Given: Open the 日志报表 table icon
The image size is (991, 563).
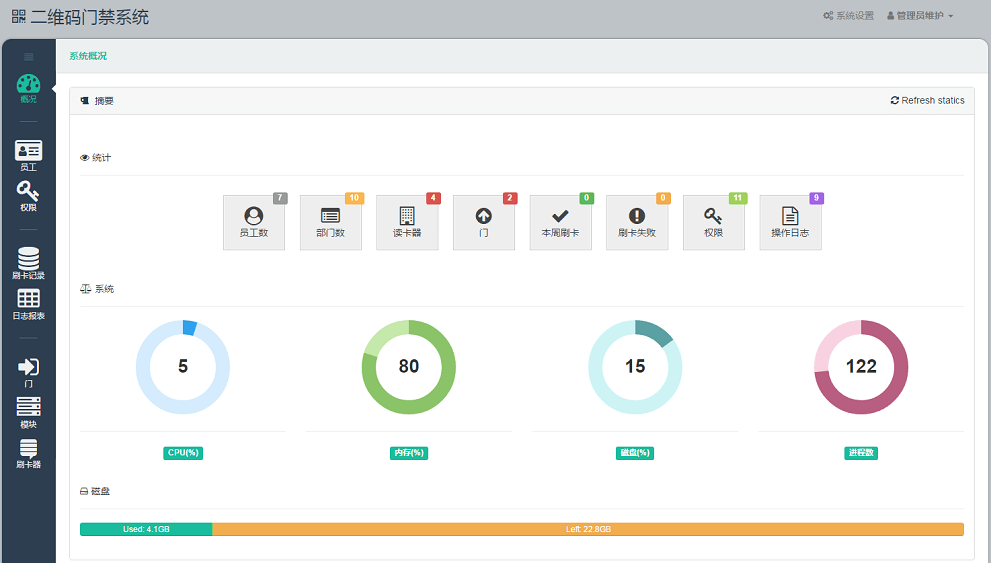Looking at the screenshot, I should pos(28,301).
